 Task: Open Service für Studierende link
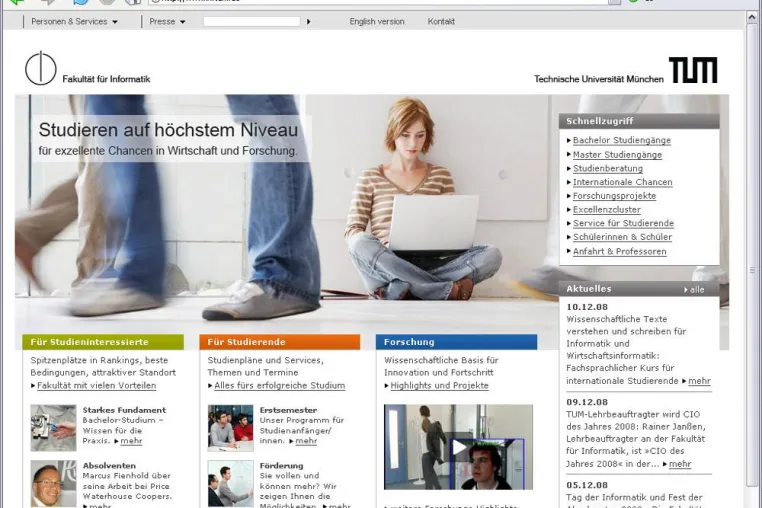(x=623, y=223)
